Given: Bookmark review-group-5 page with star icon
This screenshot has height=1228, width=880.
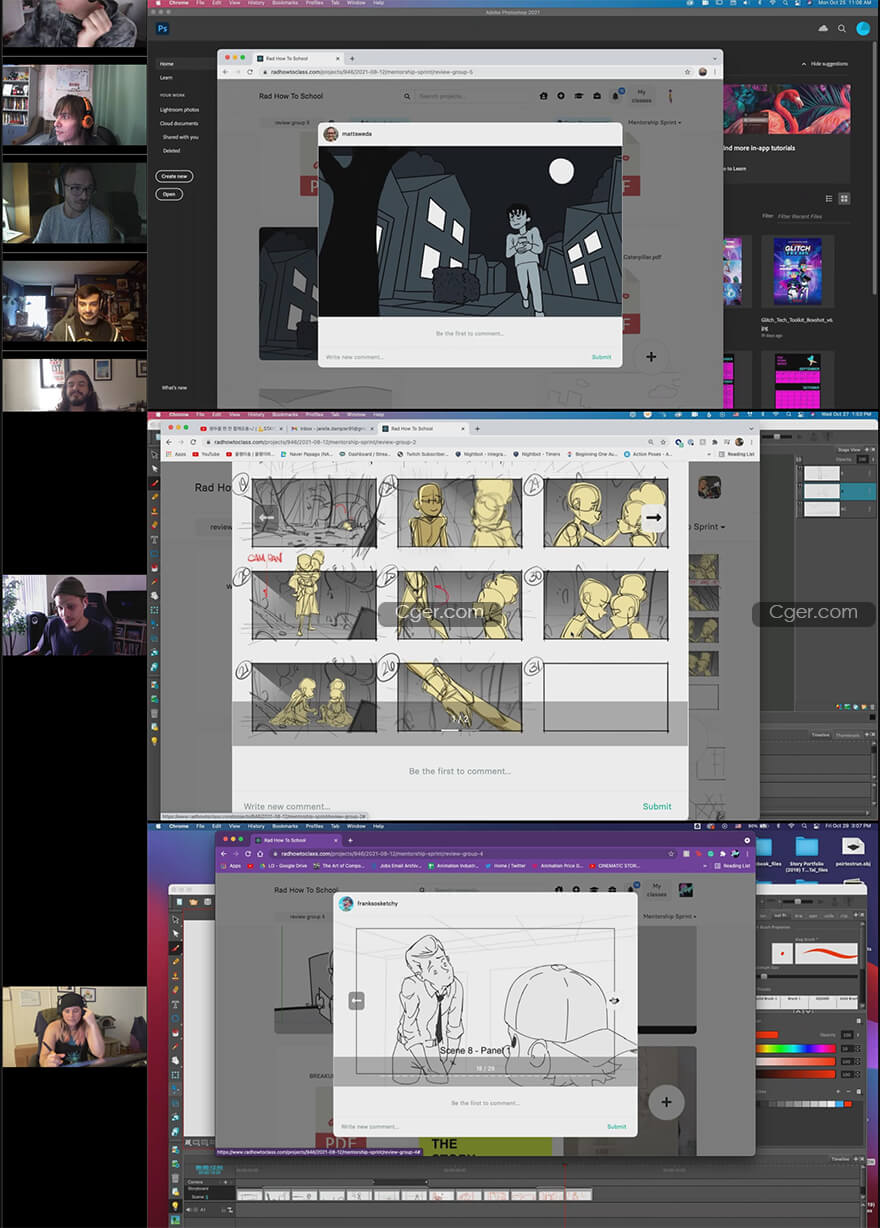Looking at the screenshot, I should coord(690,72).
